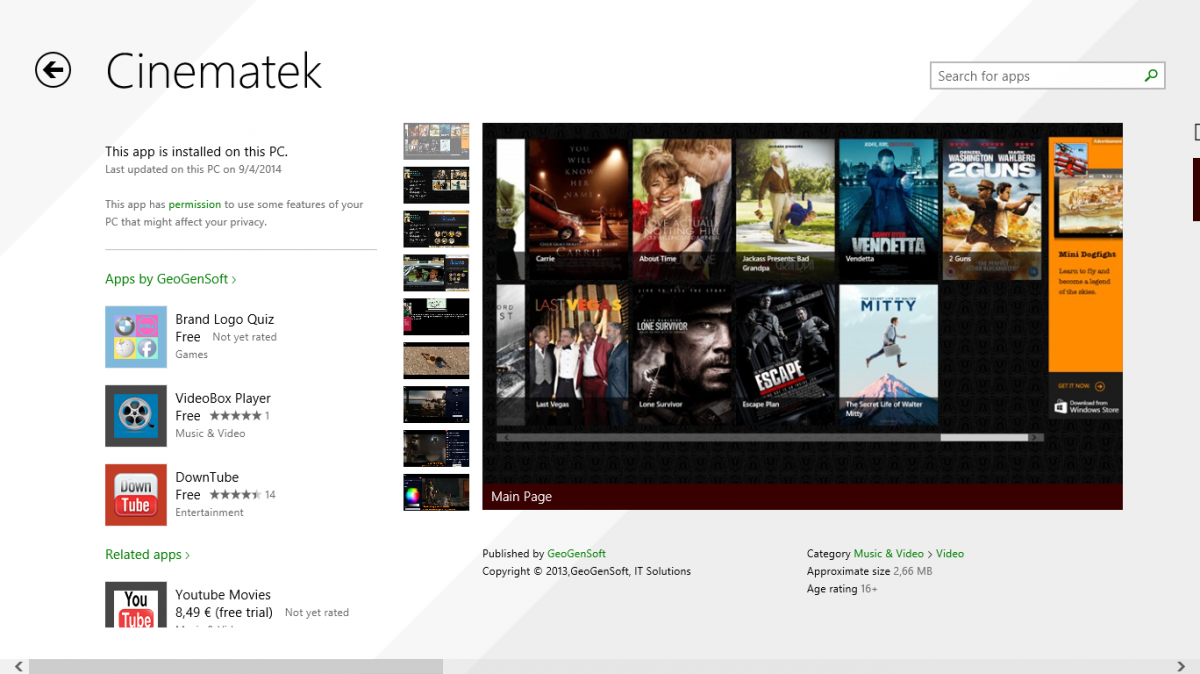Click the DownTube star rating

click(234, 495)
